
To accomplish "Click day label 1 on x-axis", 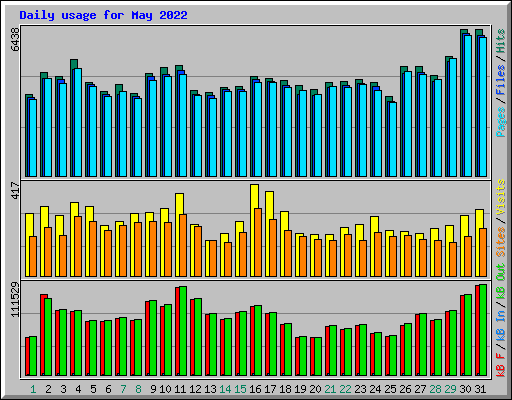I will pyautogui.click(x=33, y=389).
